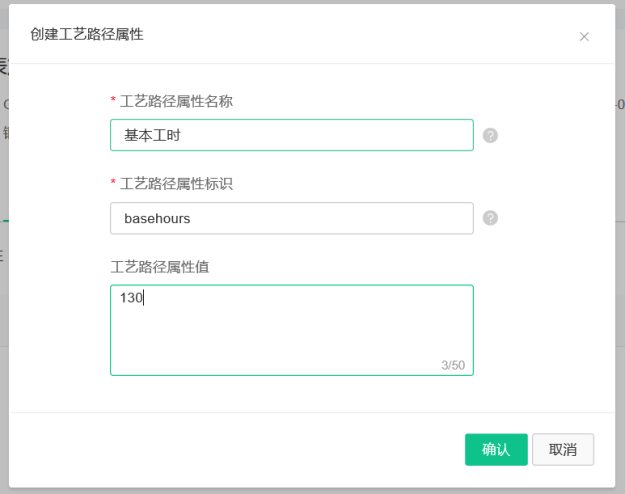Screen dimensions: 625x494
Task: Click the 工艺路径属性值 field label
Action: 160,267
